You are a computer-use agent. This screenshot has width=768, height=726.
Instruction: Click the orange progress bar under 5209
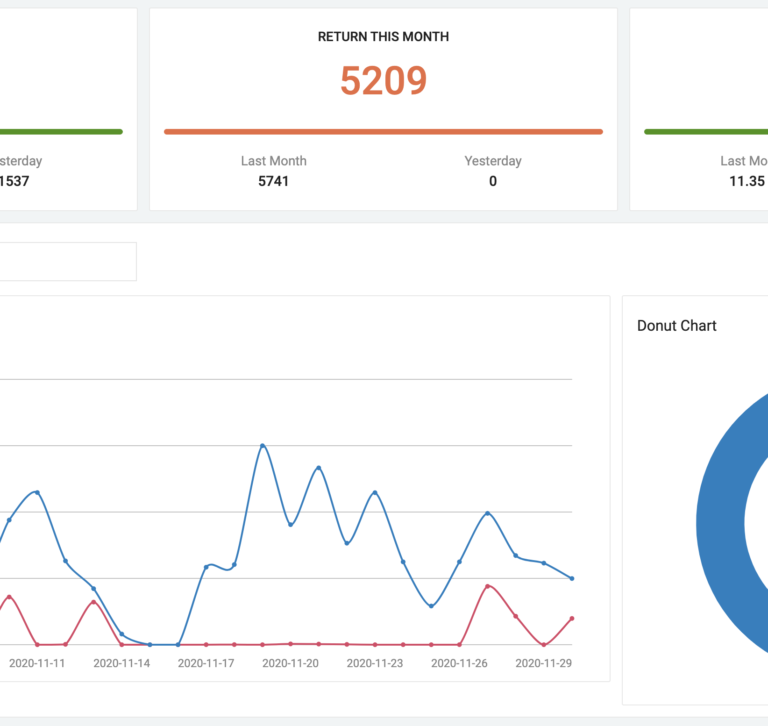pyautogui.click(x=383, y=131)
